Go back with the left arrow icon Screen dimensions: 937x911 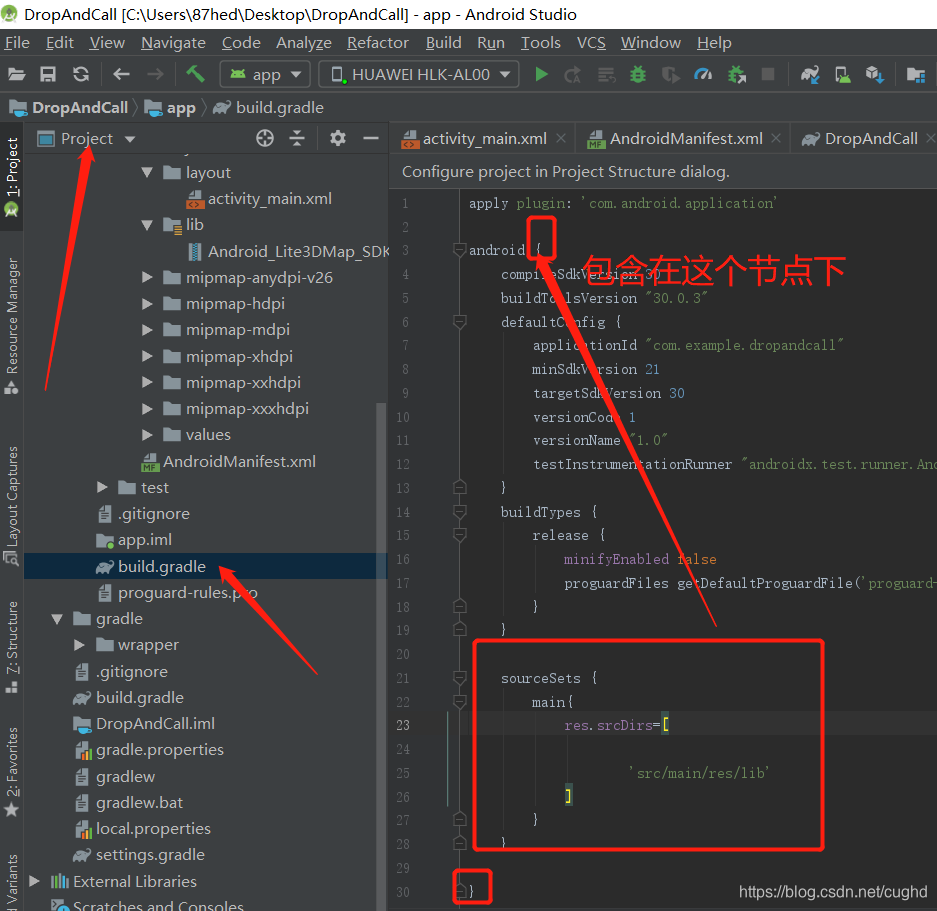121,74
